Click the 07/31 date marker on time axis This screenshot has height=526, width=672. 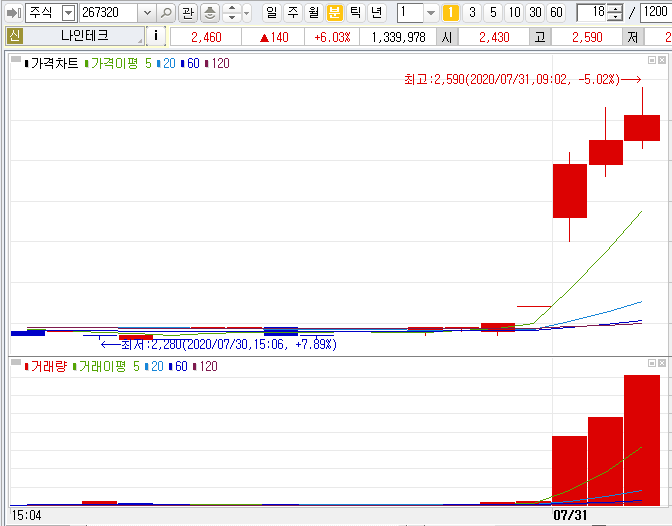tap(570, 515)
